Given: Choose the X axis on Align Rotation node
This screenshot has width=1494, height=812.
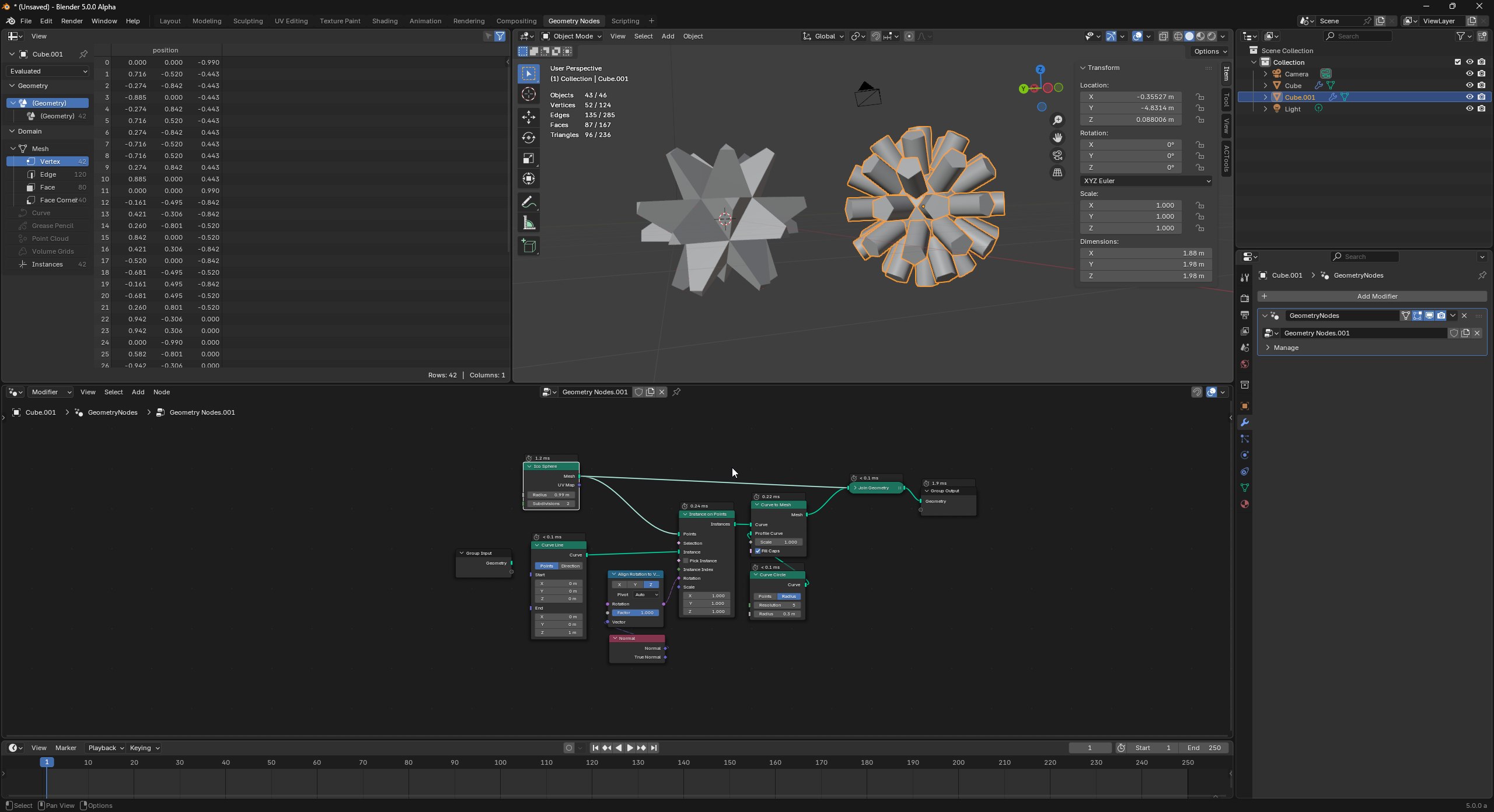Looking at the screenshot, I should [x=619, y=584].
